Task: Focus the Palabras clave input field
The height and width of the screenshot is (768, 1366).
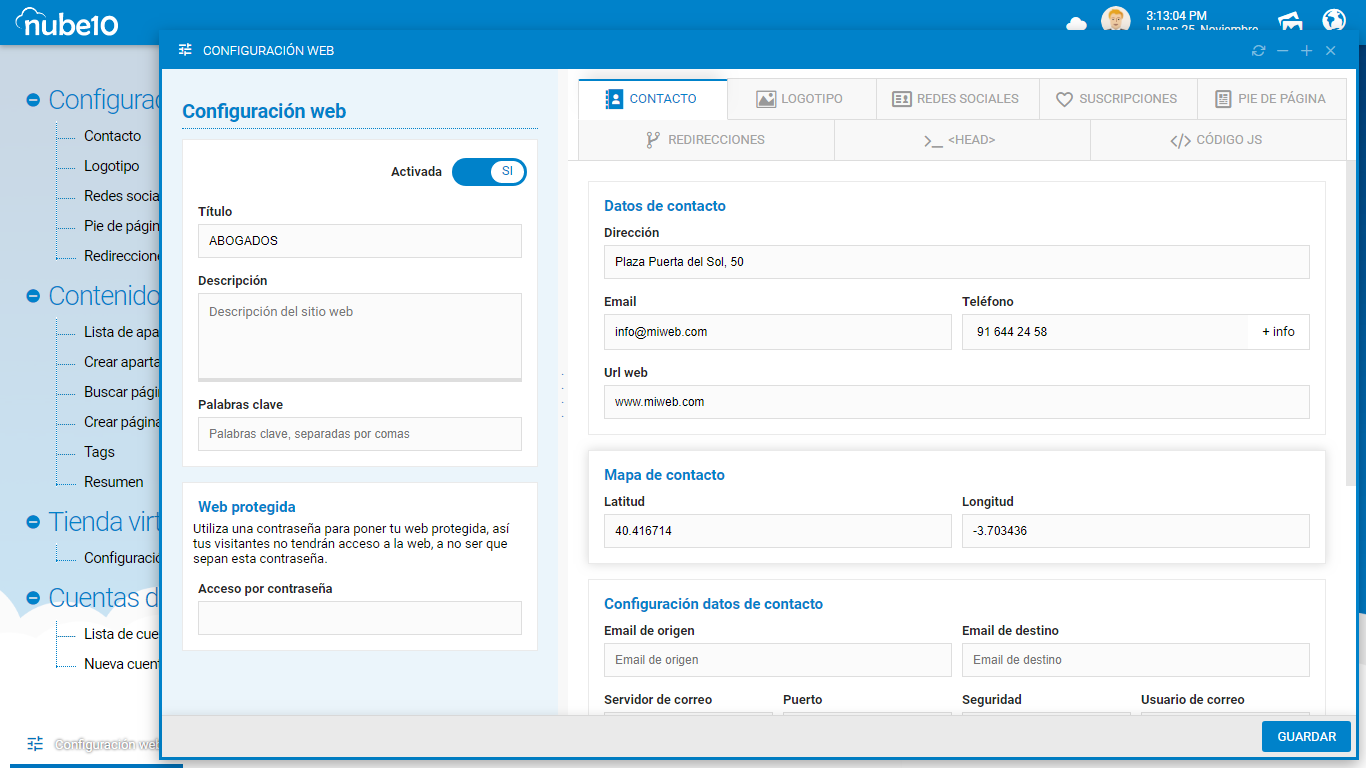Action: pos(360,434)
